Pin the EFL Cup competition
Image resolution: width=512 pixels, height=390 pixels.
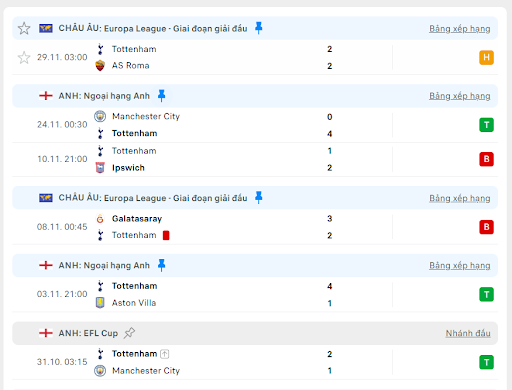point(129,333)
